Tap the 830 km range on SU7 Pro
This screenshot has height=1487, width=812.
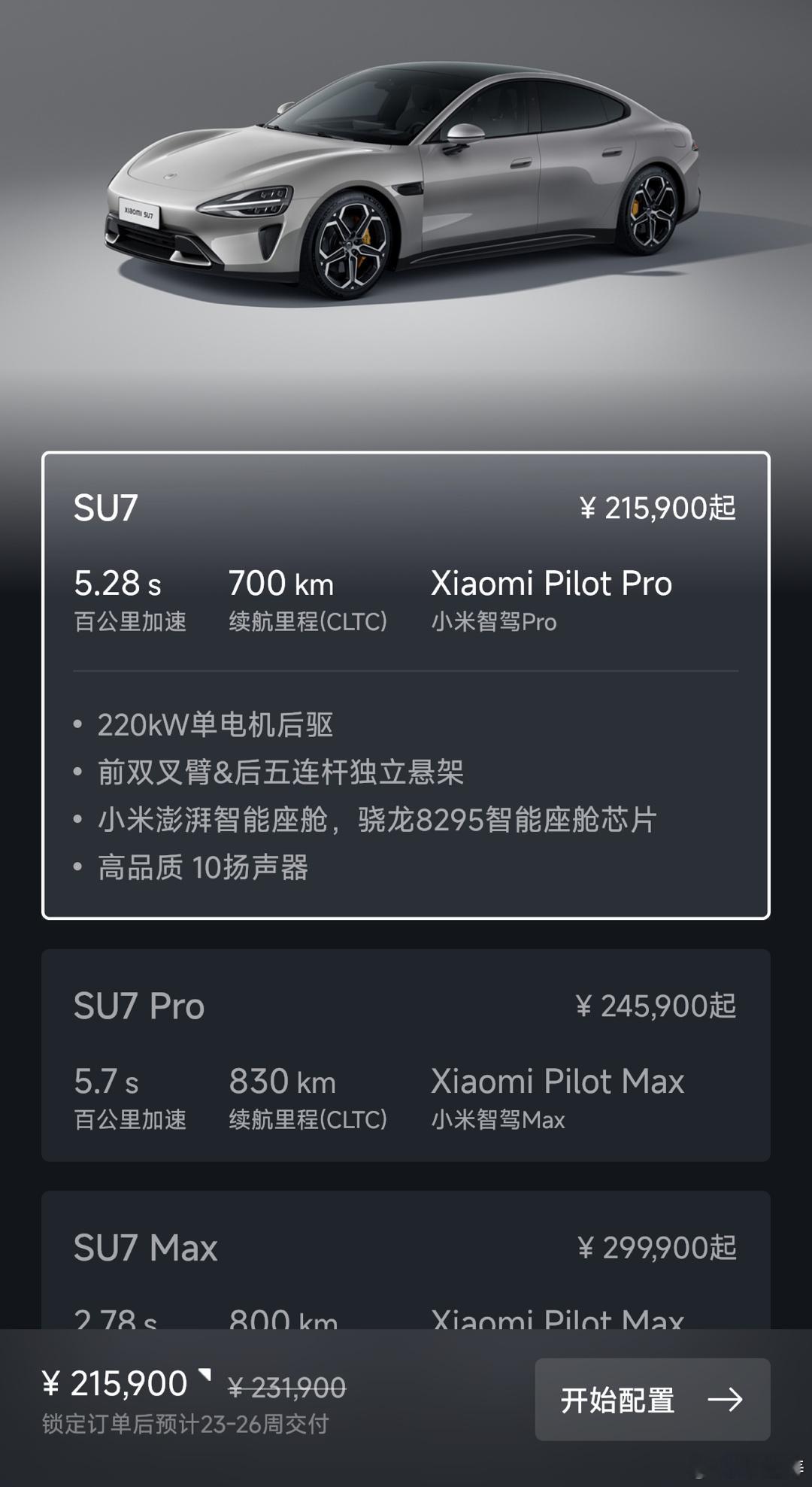(x=282, y=1082)
